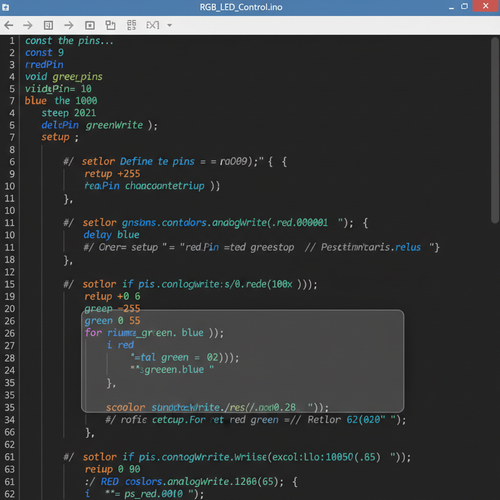The image size is (500, 500).
Task: Click 'Define te pins' in setlor line
Action: coord(157,161)
